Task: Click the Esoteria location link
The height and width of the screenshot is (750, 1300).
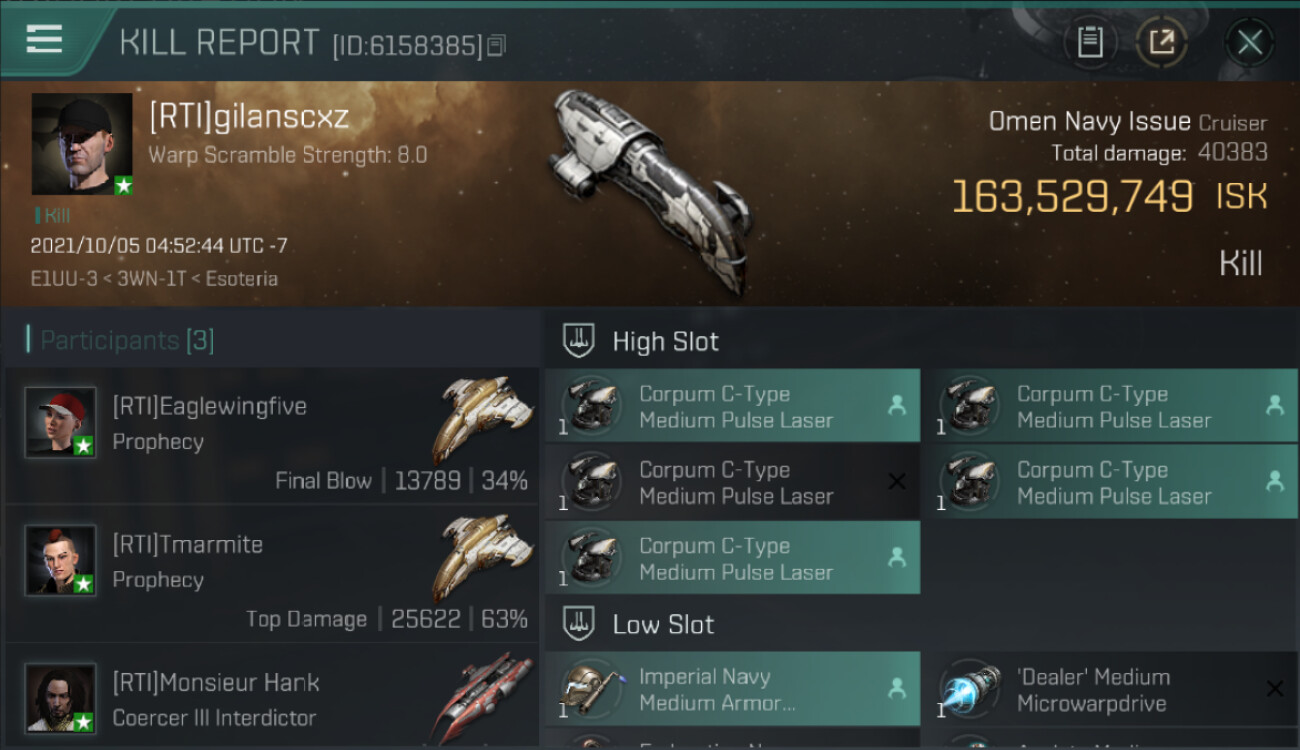Action: 241,278
